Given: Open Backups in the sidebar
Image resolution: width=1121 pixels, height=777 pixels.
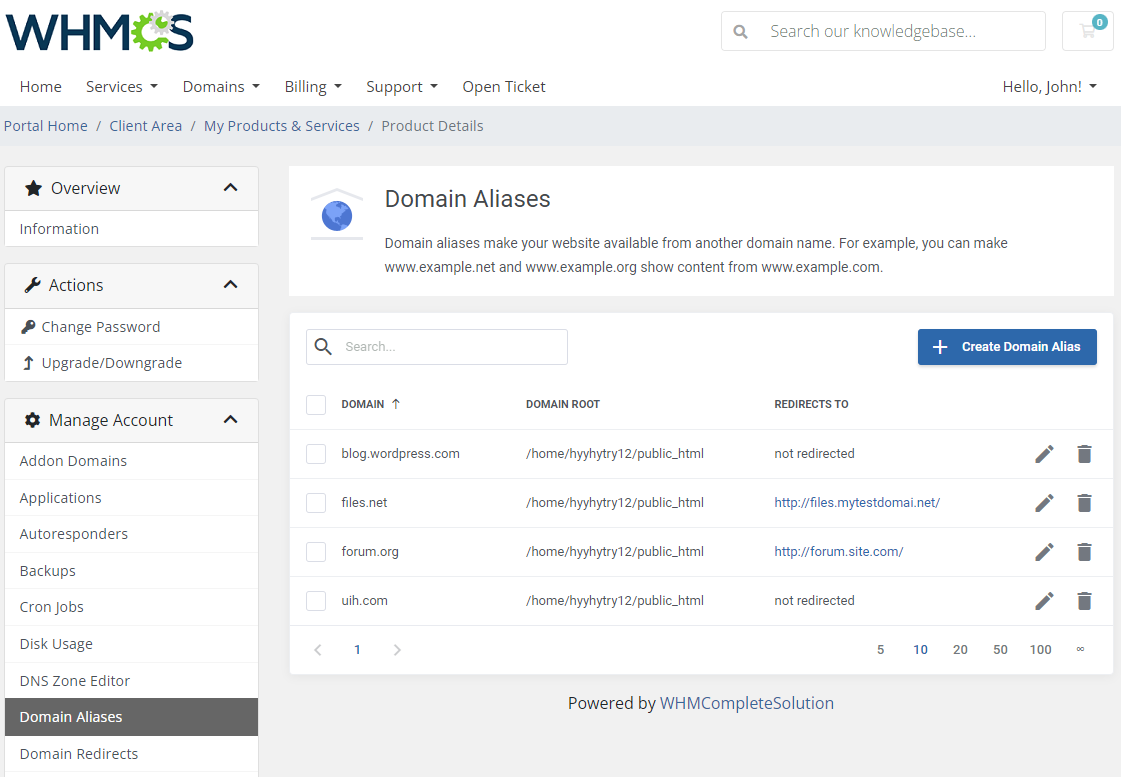Looking at the screenshot, I should click(x=132, y=570).
